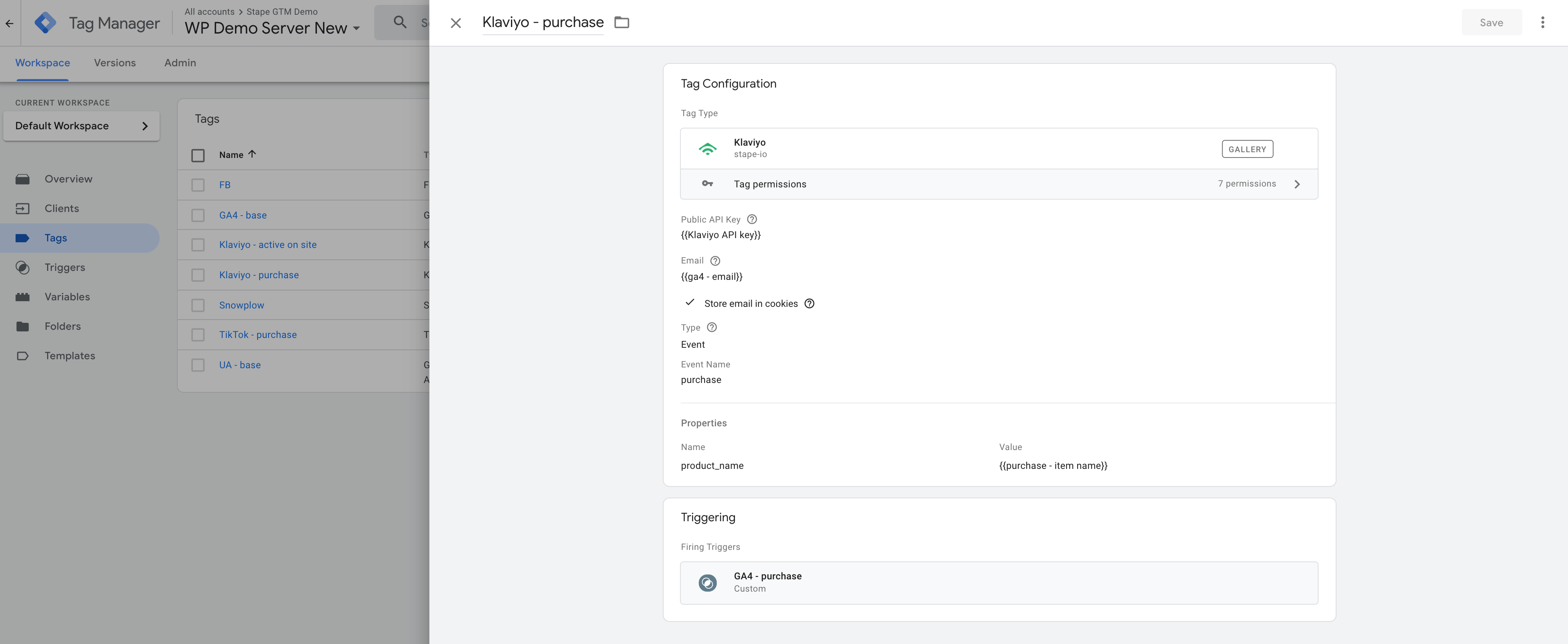Click the Folders sidebar icon
The height and width of the screenshot is (644, 1568).
coord(23,327)
